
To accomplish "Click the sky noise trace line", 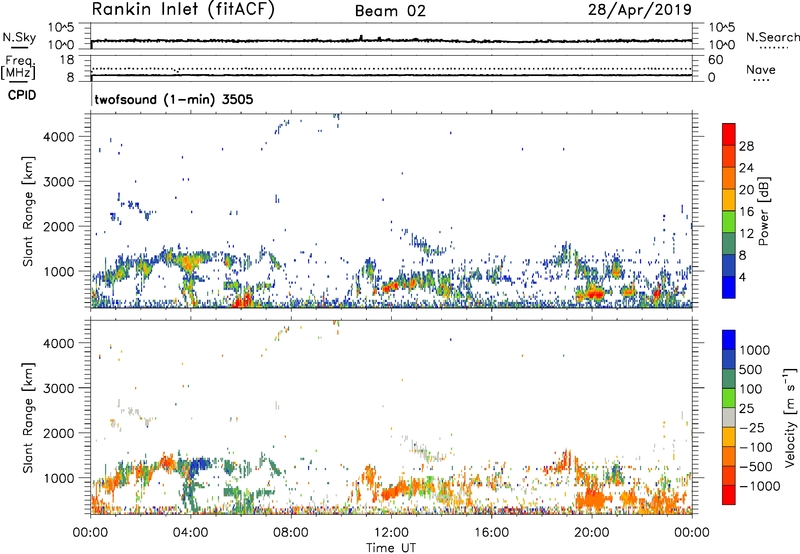I will (x=391, y=40).
